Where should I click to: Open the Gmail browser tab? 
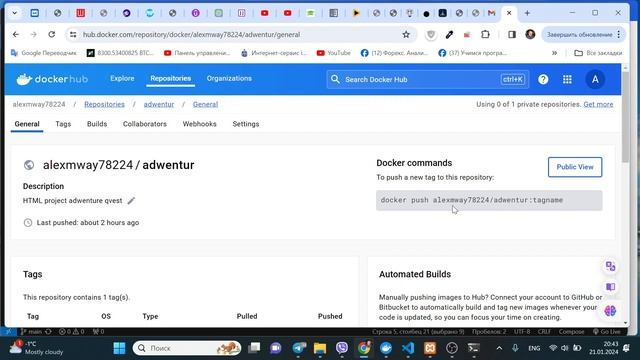(491, 13)
